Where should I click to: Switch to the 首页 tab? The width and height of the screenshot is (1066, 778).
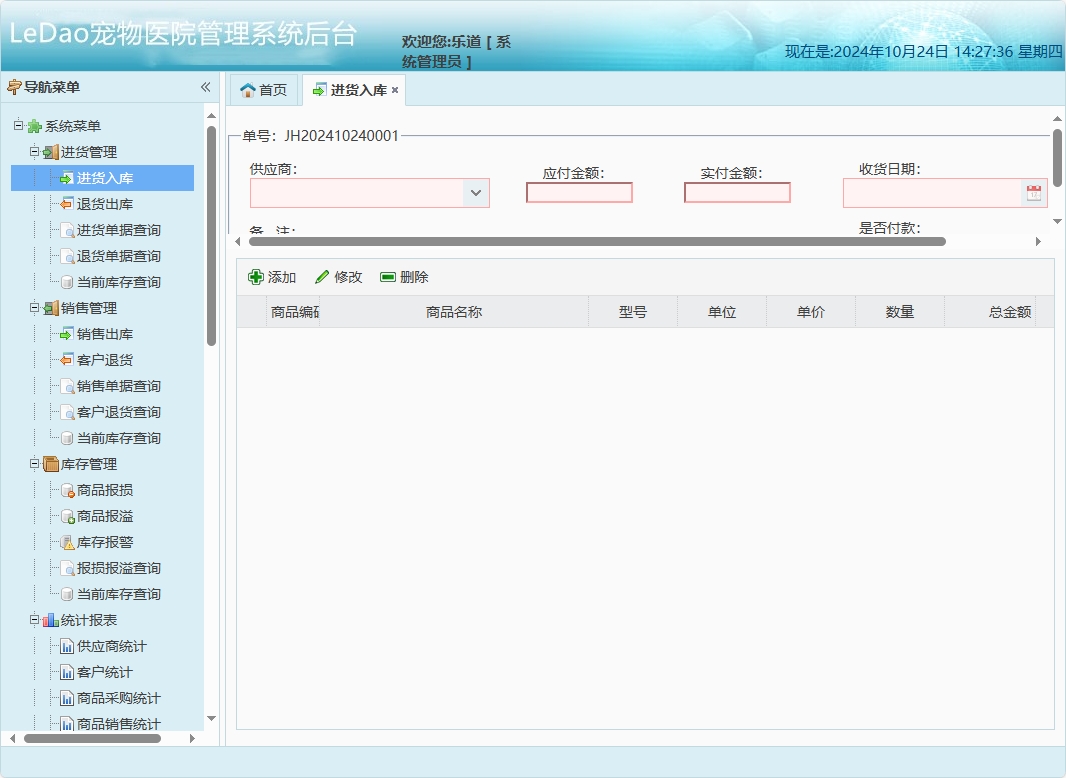point(264,89)
